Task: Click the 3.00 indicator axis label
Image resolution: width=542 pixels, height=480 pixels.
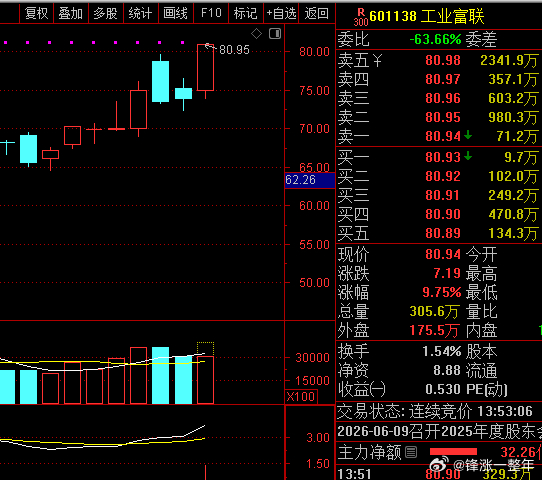Action: 318,438
